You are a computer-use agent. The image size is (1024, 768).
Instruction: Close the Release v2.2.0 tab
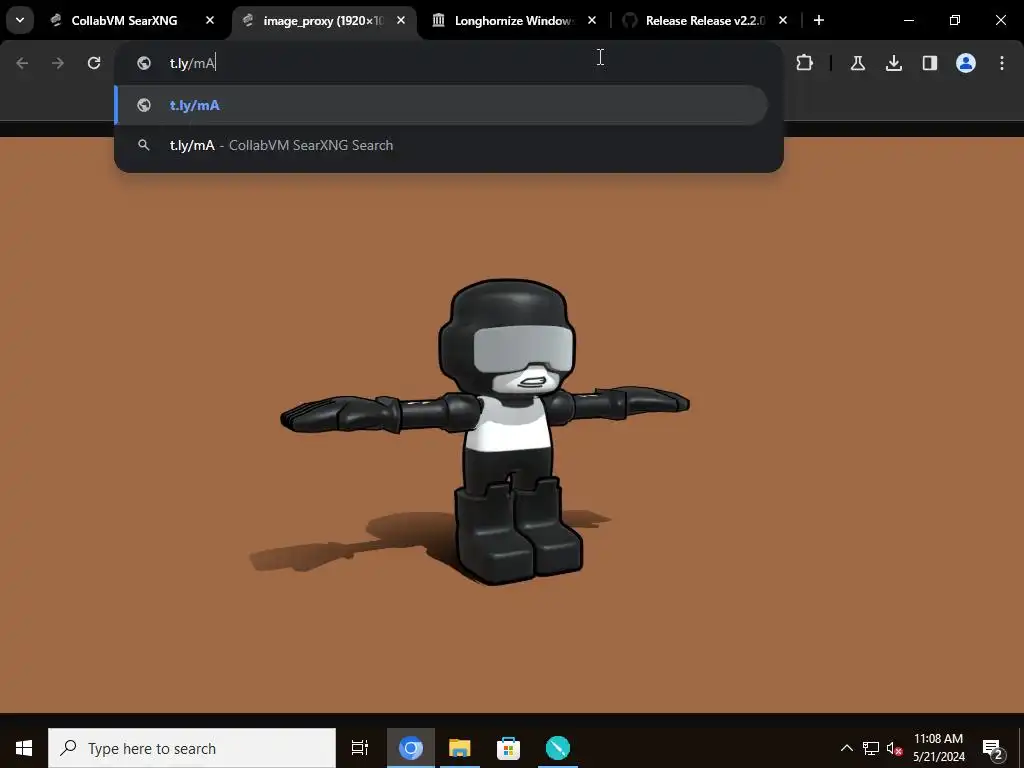(783, 20)
